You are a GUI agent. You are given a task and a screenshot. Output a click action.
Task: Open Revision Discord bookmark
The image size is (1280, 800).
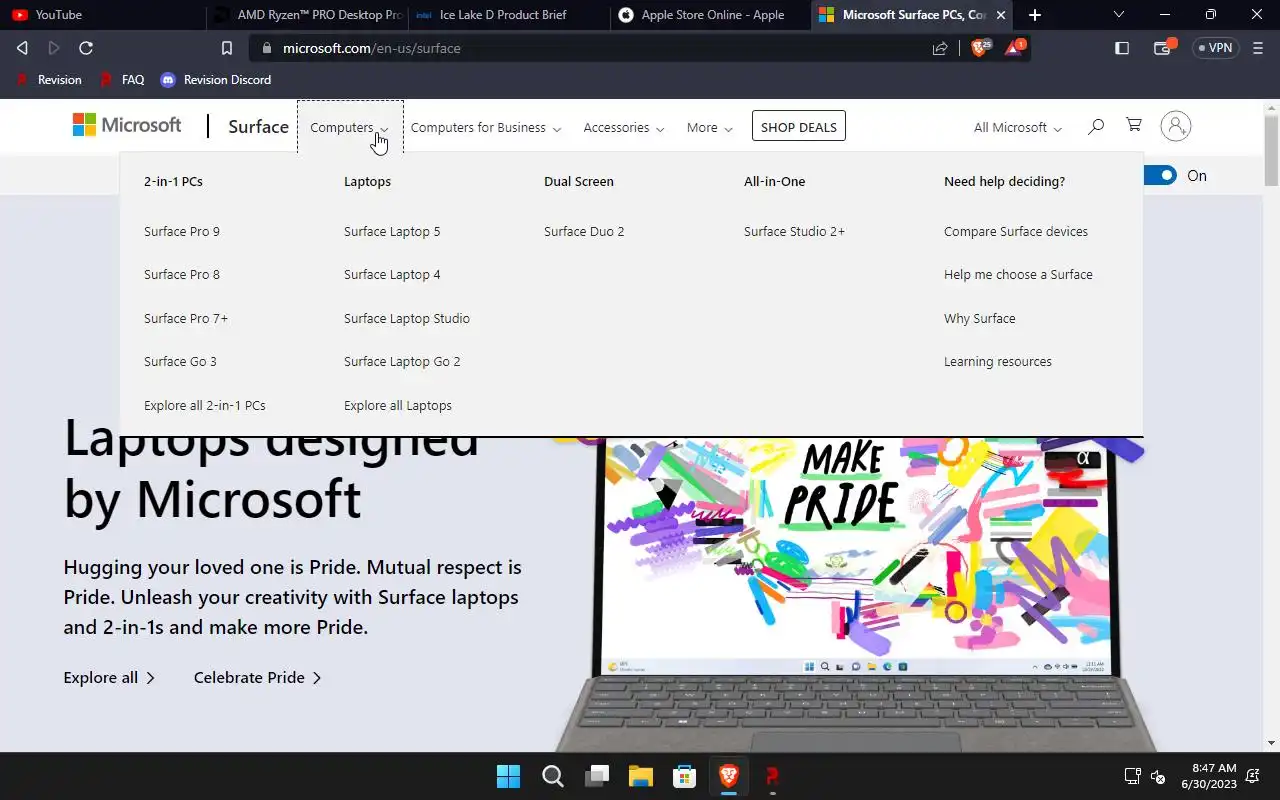[x=215, y=79]
